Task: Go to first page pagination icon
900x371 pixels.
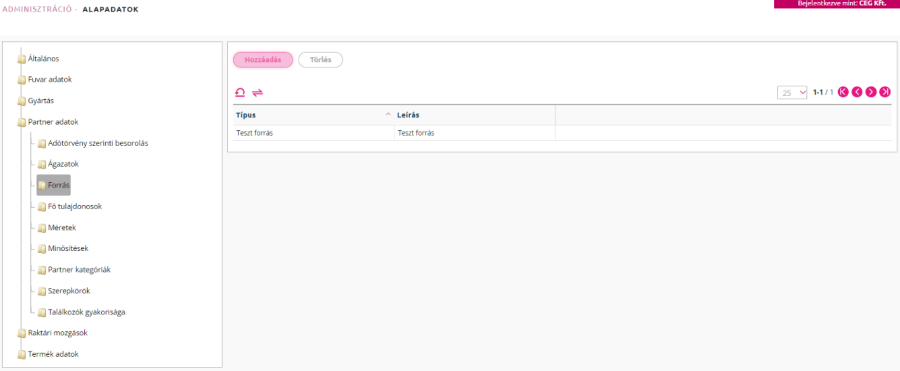Action: tap(843, 92)
